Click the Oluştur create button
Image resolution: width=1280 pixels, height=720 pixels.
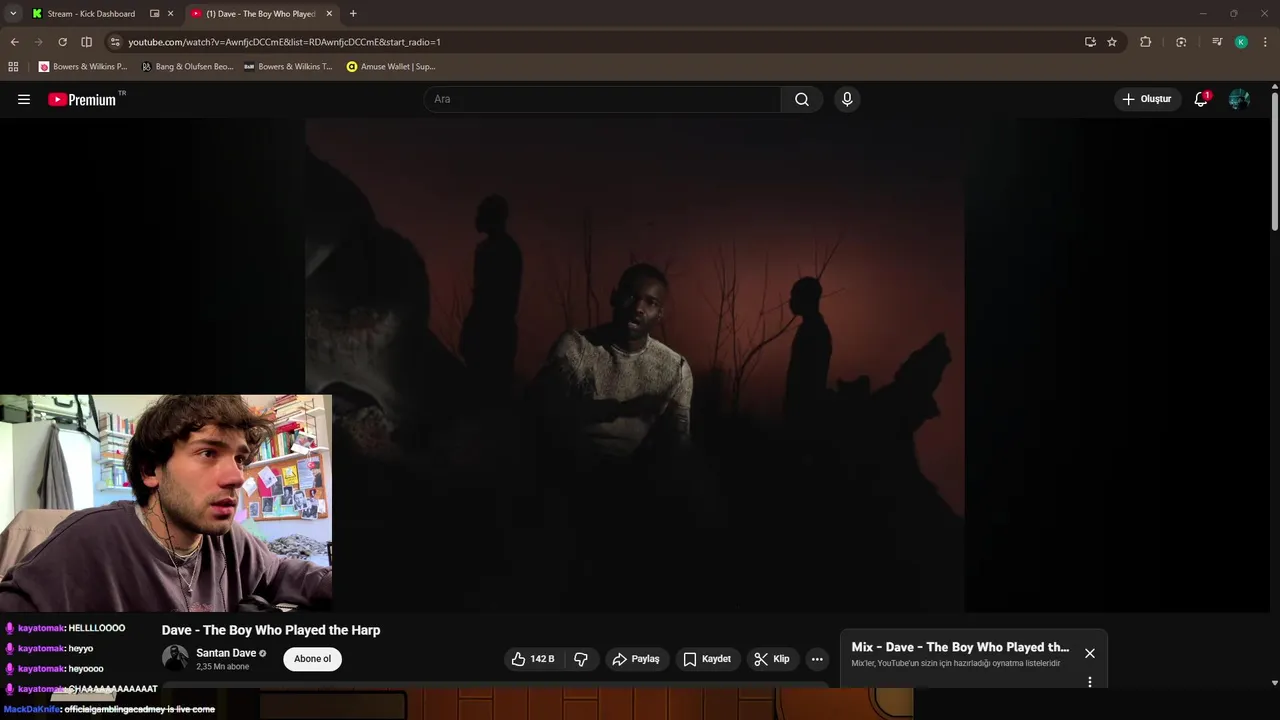pos(1147,99)
